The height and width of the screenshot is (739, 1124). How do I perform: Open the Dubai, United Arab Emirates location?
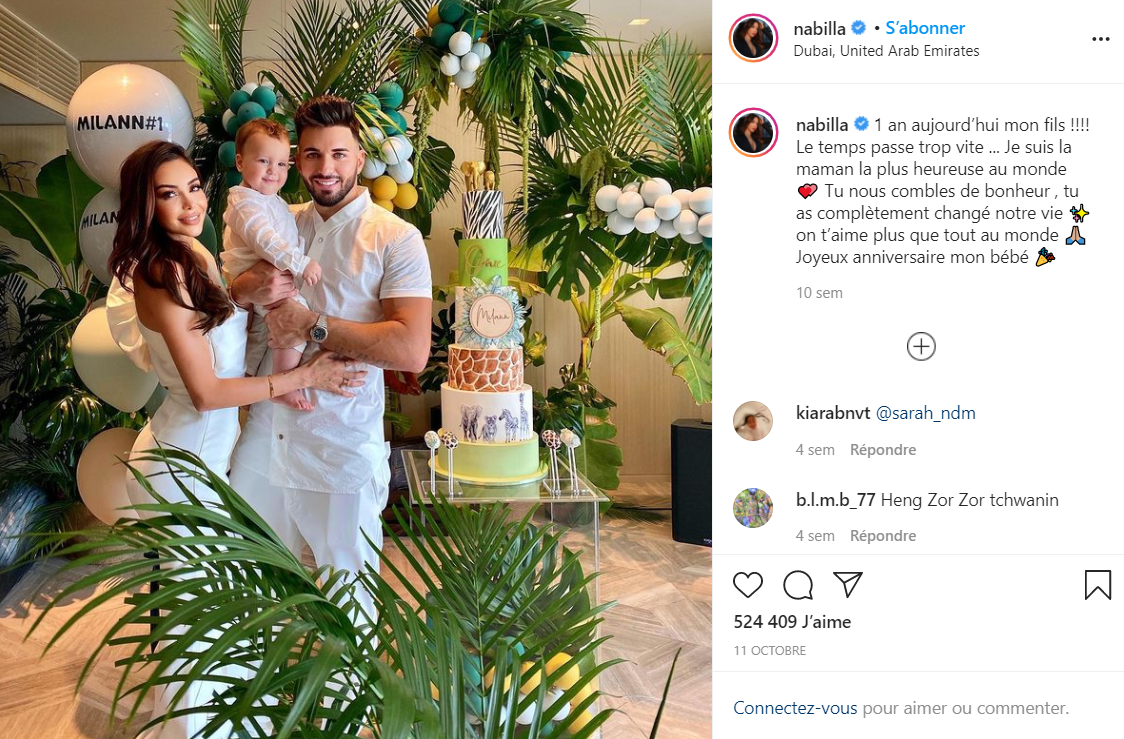[x=886, y=51]
